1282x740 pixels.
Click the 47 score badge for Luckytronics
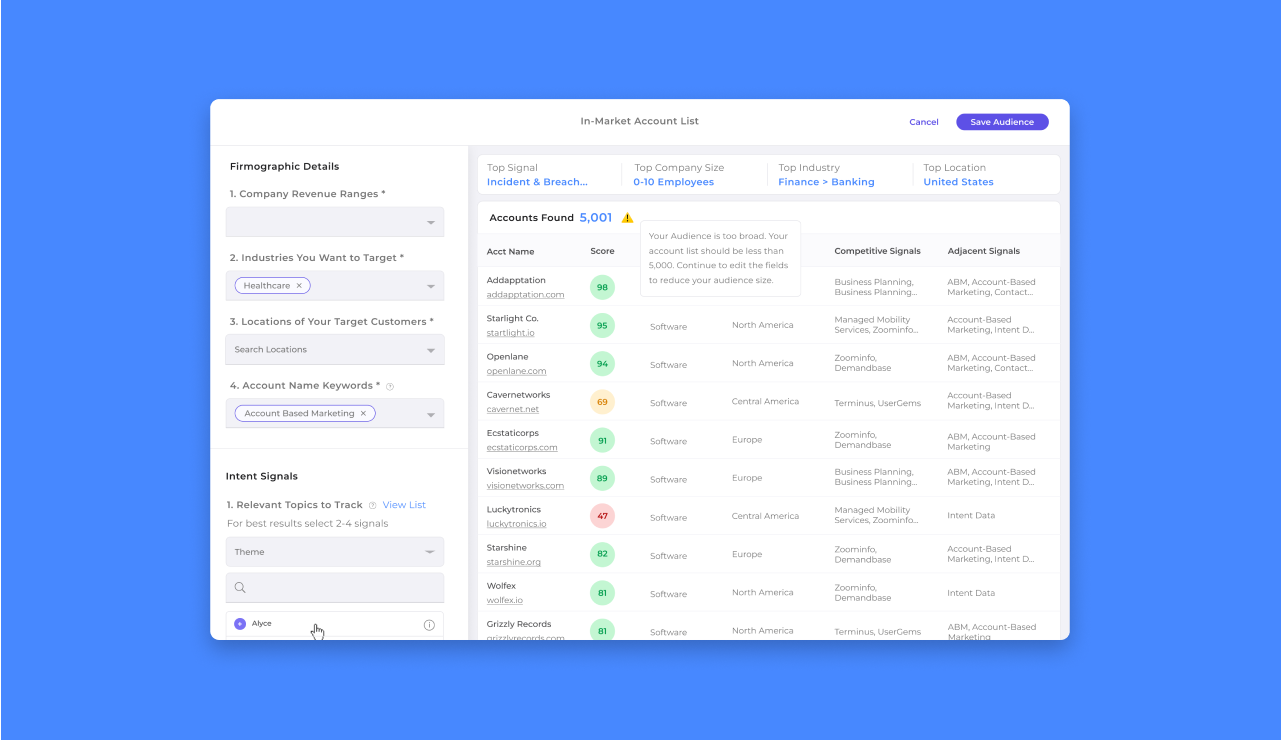(602, 516)
